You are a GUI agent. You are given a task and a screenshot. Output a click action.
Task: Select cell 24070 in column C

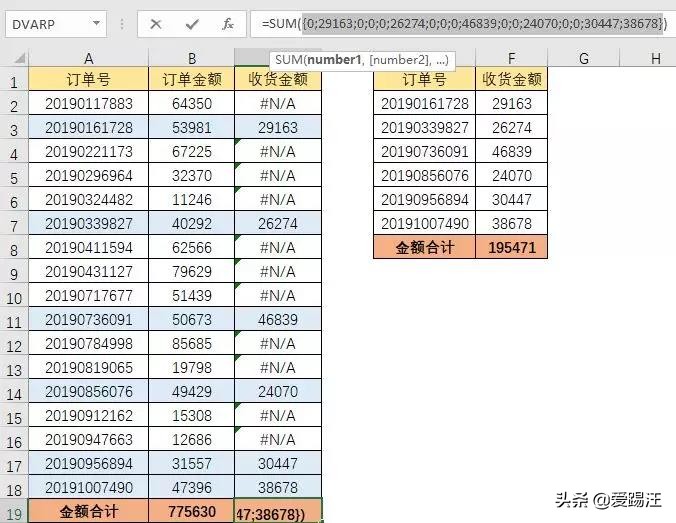(x=278, y=391)
